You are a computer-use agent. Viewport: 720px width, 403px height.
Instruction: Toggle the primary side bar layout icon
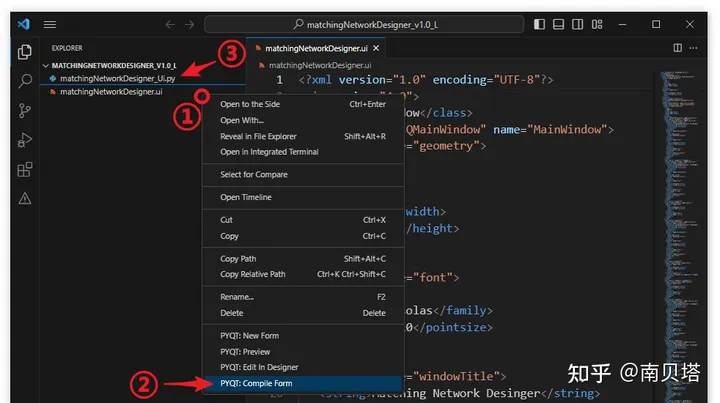(539, 24)
